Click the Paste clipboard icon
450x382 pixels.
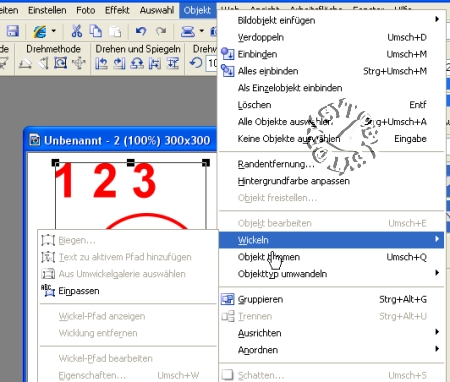click(x=115, y=31)
